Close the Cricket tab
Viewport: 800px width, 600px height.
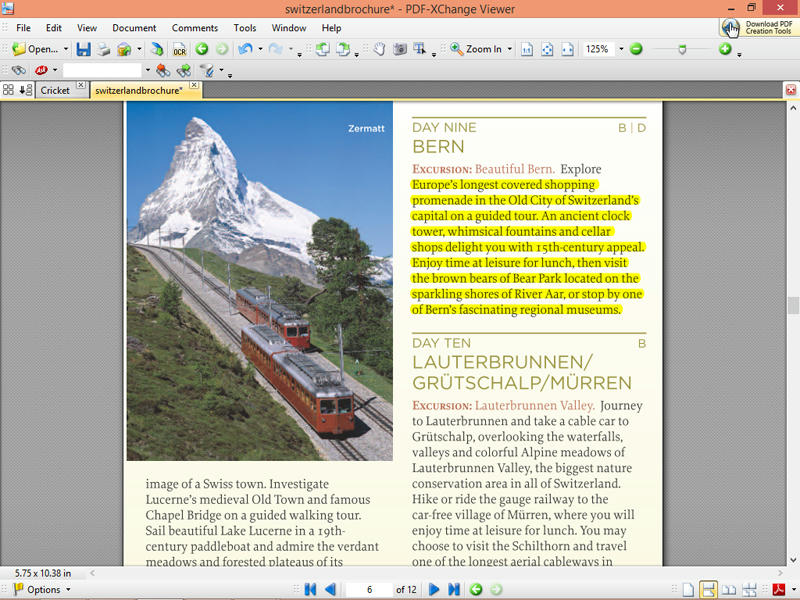coord(81,85)
